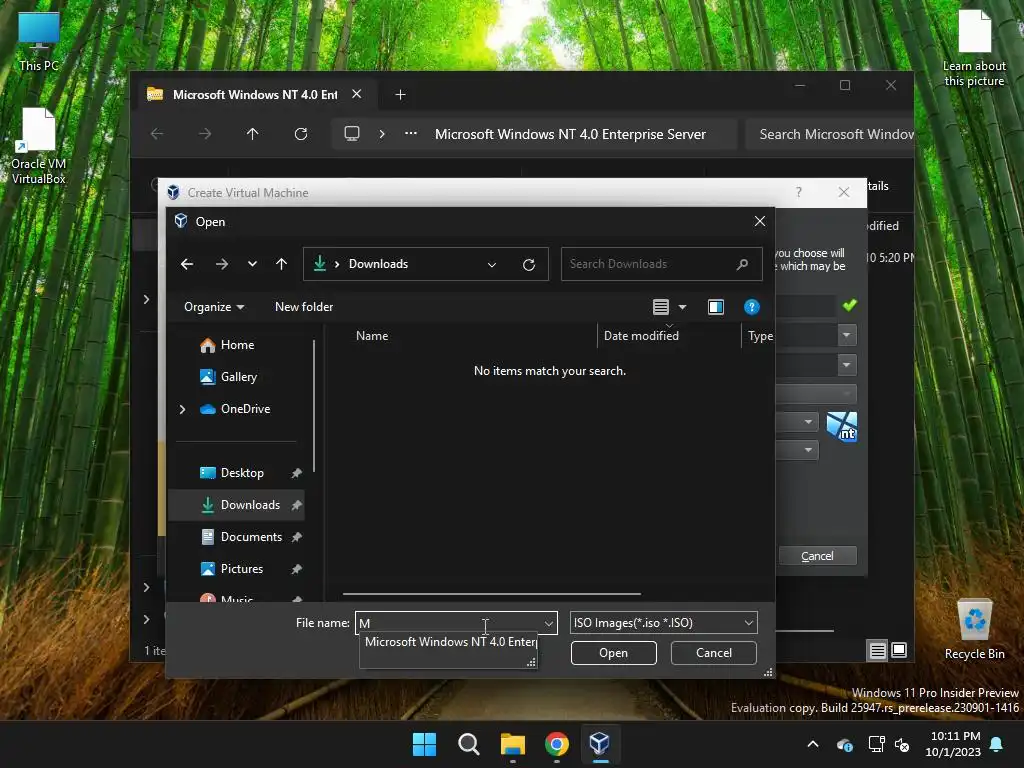Open recent locations chevron in Open dialog
Viewport: 1024px width, 768px height.
252,264
